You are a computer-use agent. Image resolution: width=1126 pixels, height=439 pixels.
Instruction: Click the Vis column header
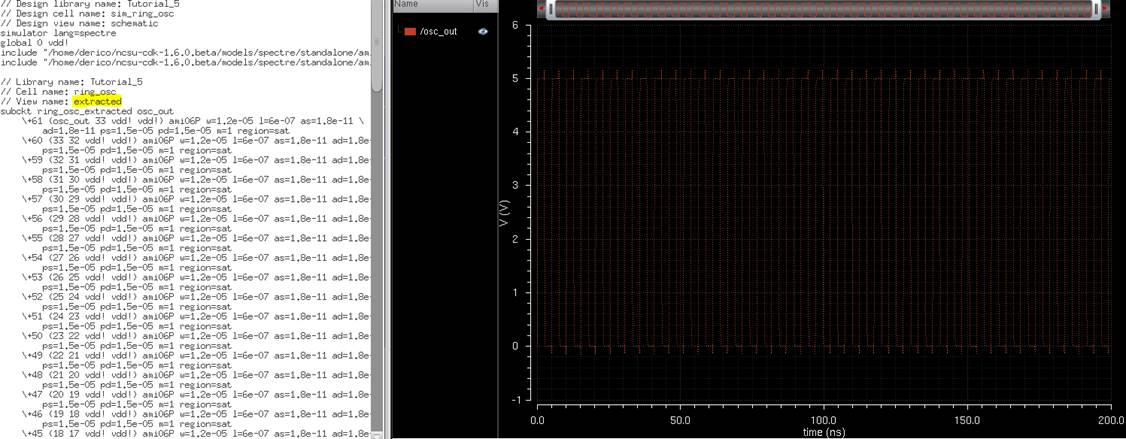point(482,5)
